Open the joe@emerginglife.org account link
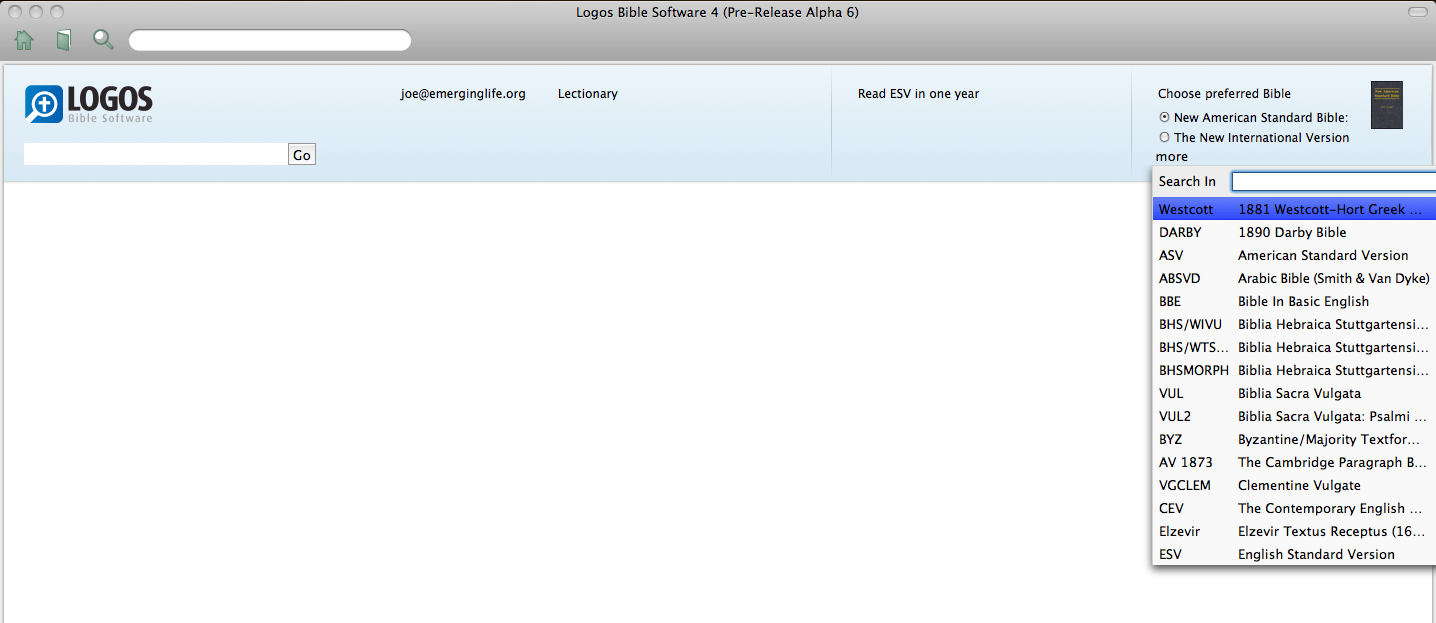The height and width of the screenshot is (623, 1436). [463, 94]
